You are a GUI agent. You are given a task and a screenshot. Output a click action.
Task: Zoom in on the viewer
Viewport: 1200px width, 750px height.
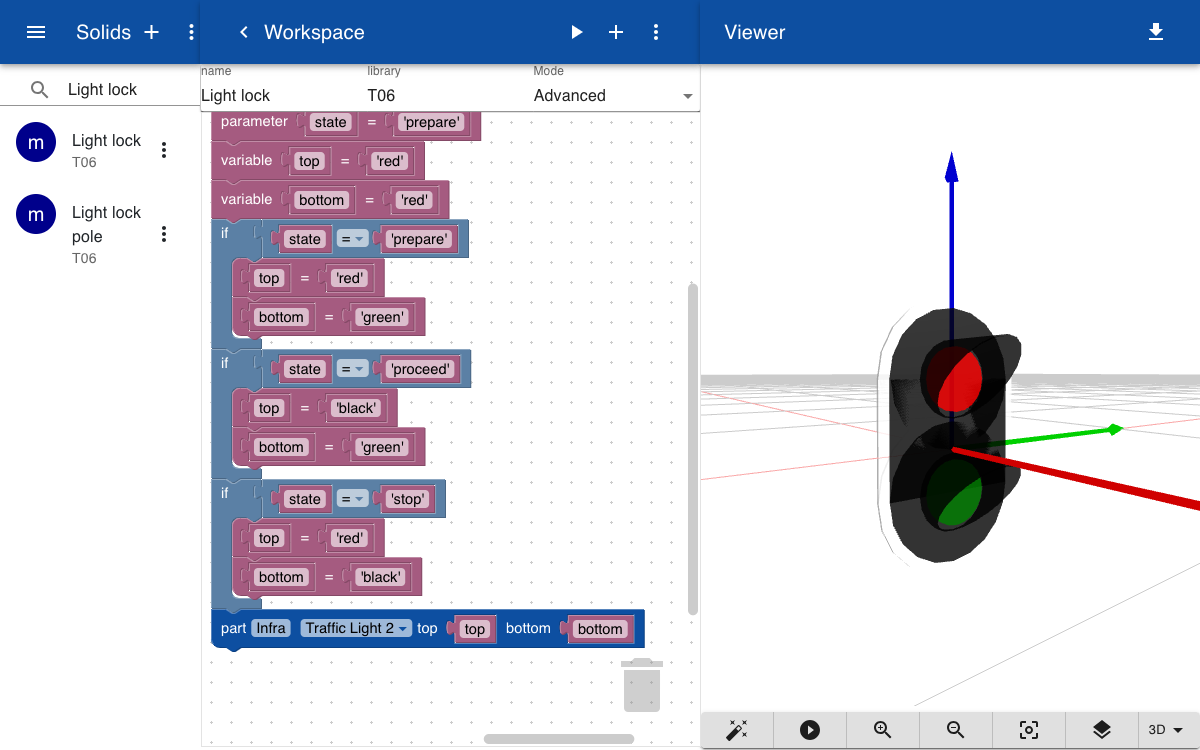pos(883,730)
